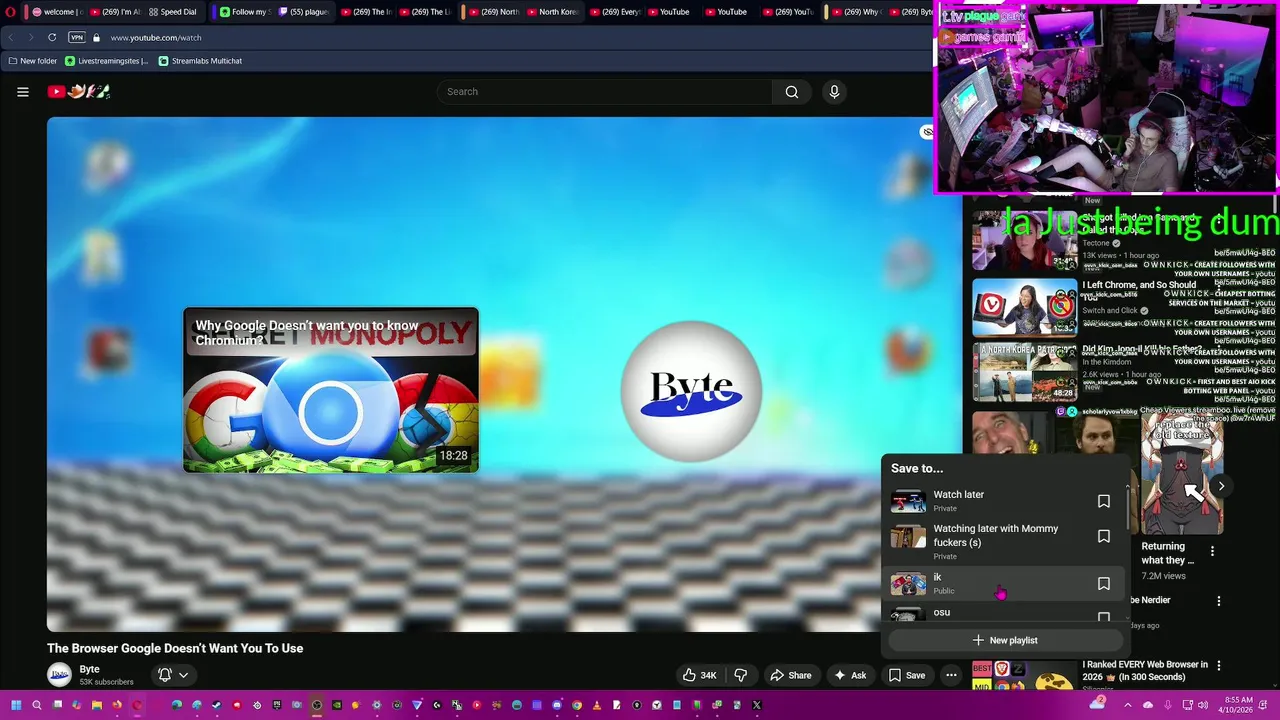Viewport: 1280px width, 720px height.
Task: Open the YouTube hamburger guide menu
Action: [23, 92]
